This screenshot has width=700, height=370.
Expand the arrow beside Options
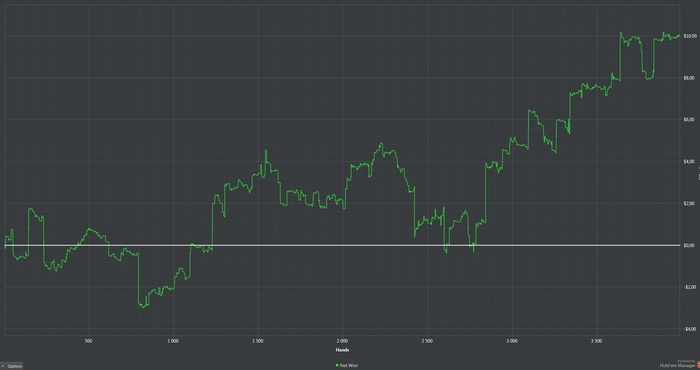click(3, 366)
